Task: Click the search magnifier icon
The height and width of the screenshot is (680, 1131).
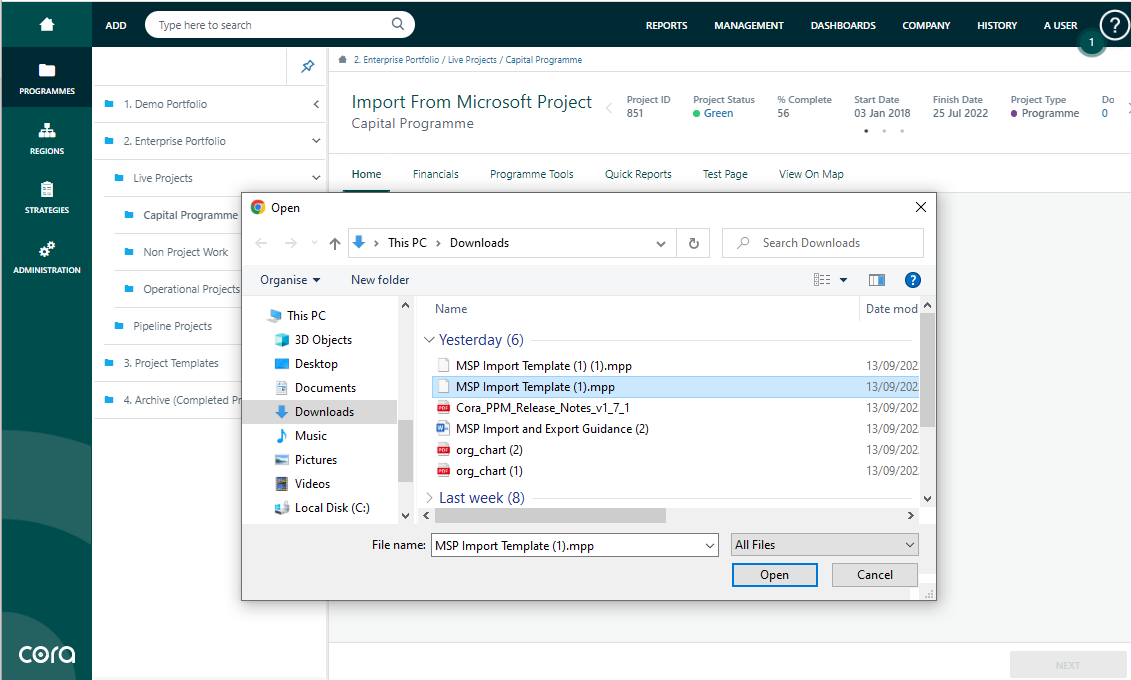Action: point(397,24)
